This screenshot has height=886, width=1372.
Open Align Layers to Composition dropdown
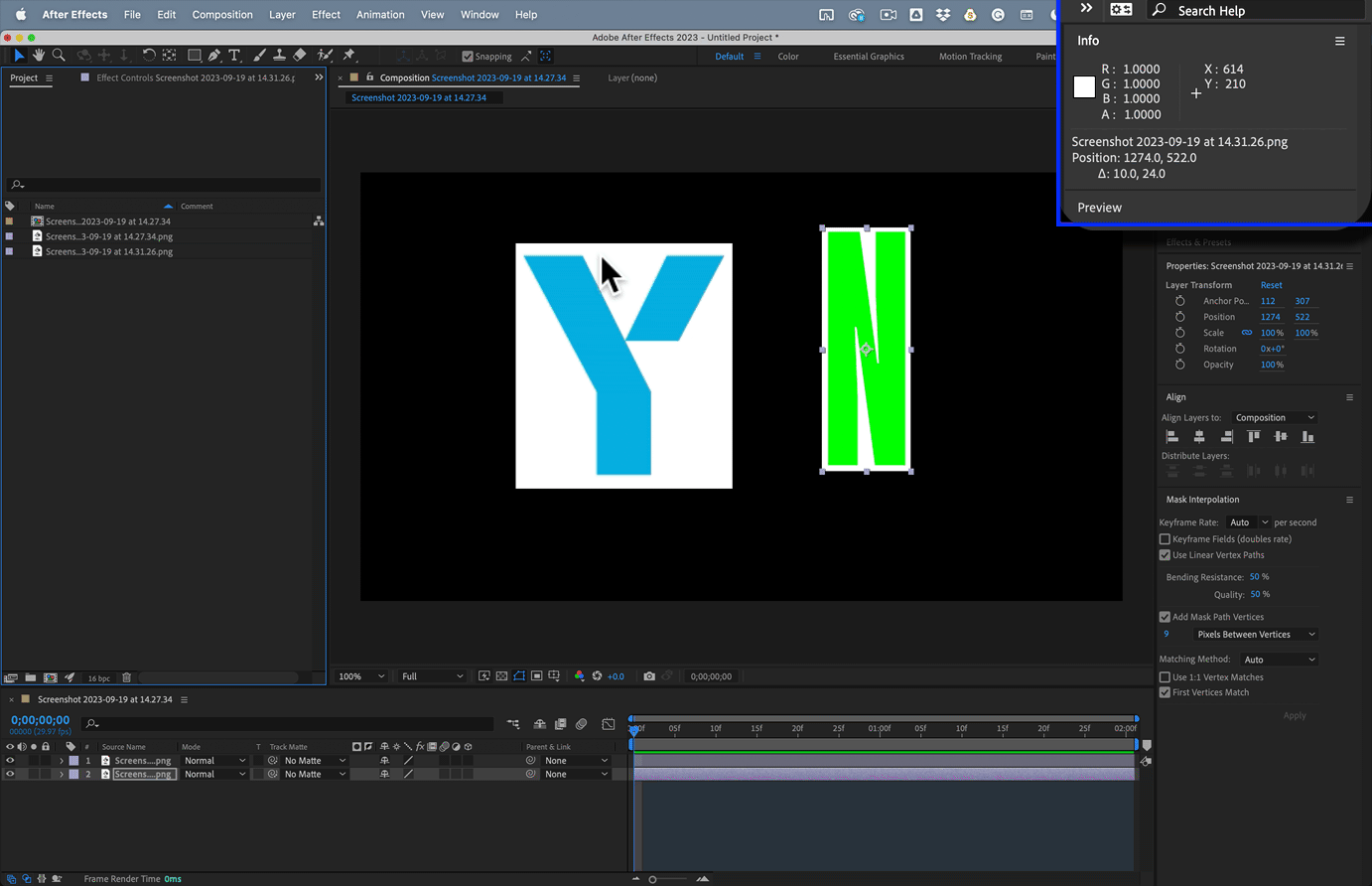click(1275, 418)
